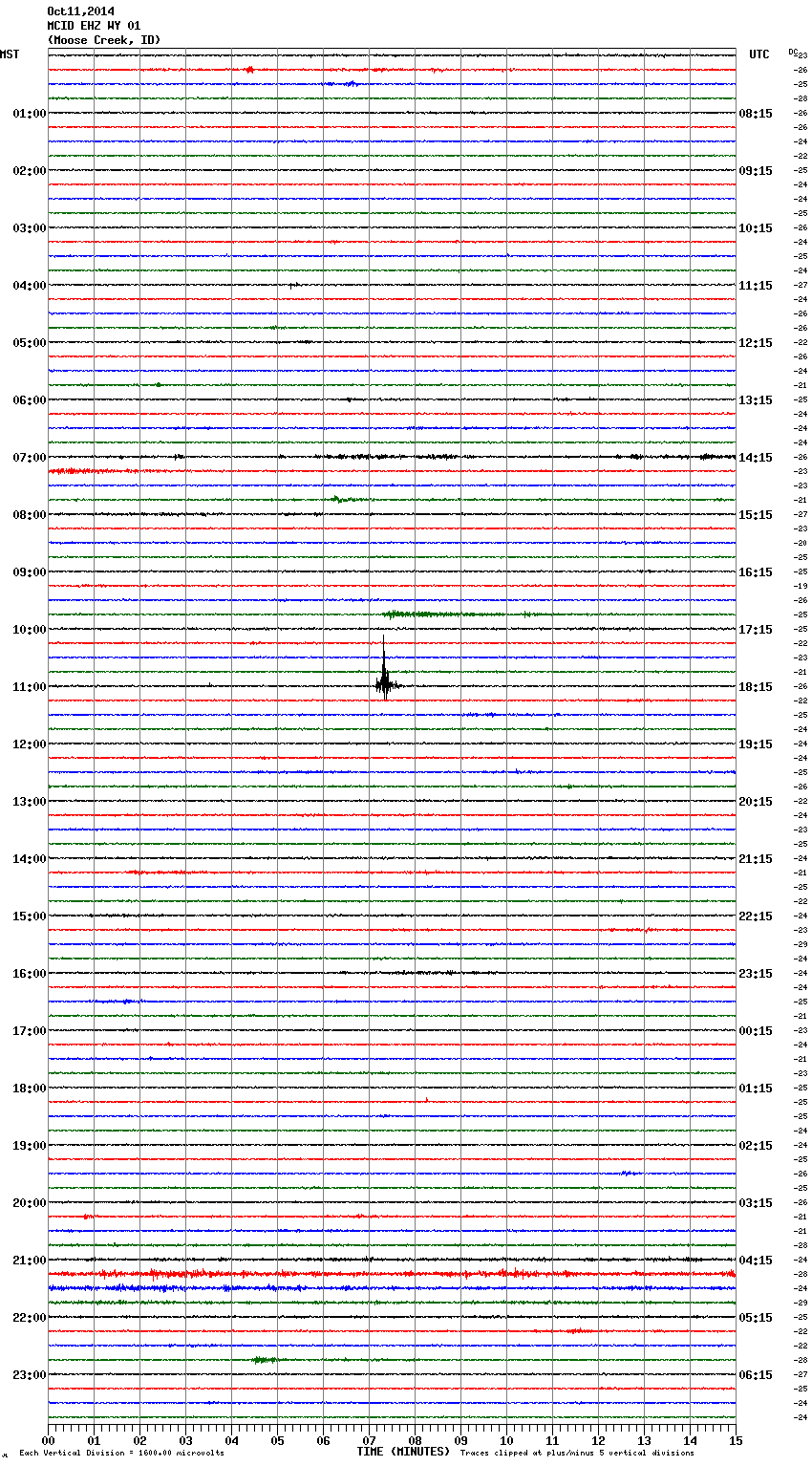Click the 17:15 UTC time label

tap(756, 630)
